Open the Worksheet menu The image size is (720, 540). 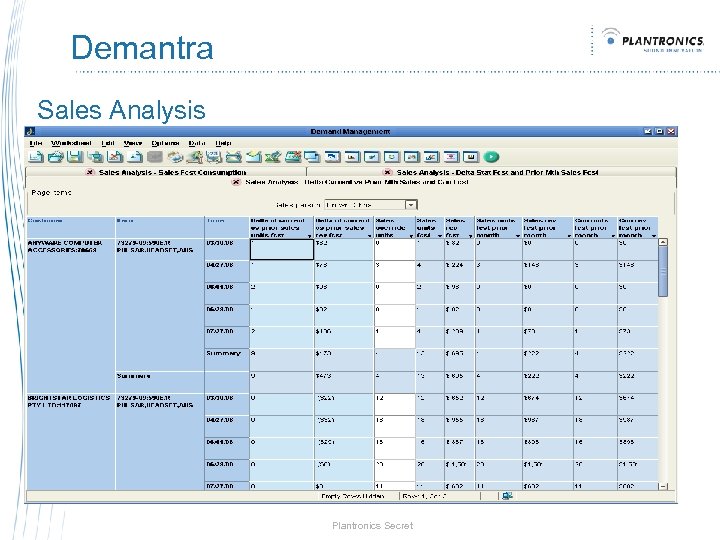coord(71,143)
